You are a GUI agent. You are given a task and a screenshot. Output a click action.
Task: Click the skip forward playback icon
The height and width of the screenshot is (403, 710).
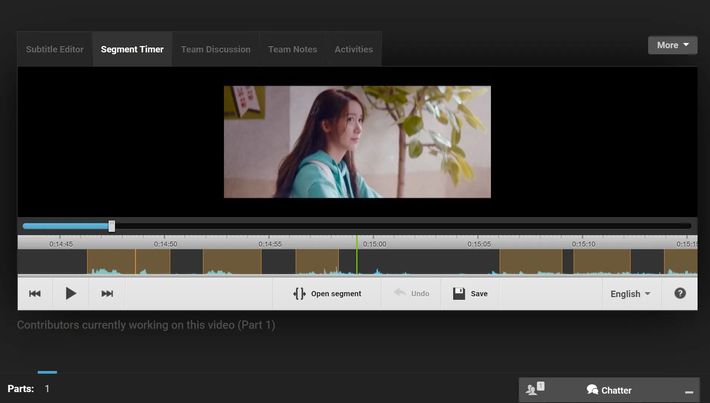(x=107, y=294)
